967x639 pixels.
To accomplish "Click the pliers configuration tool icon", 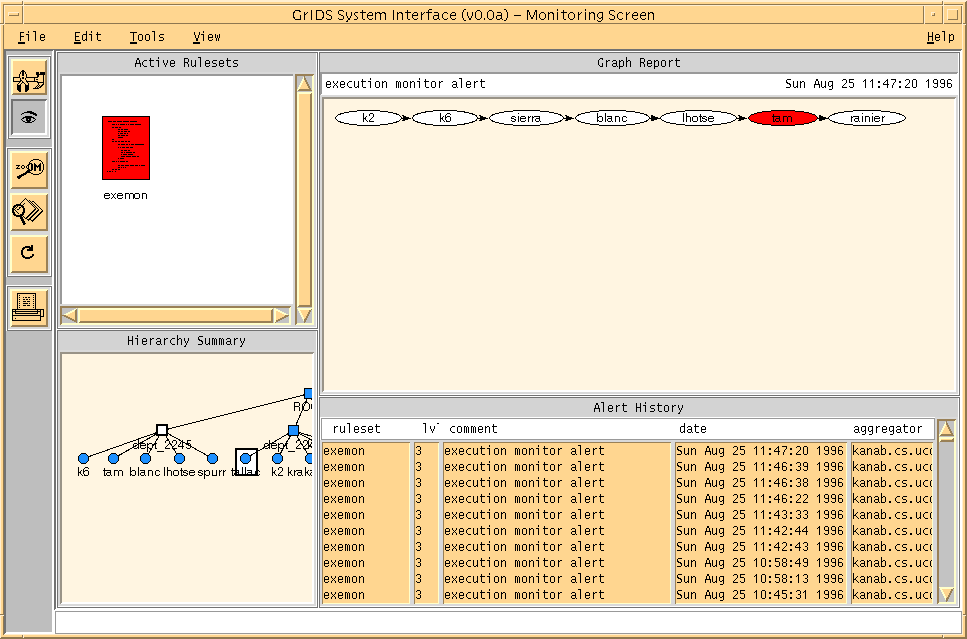I will (x=29, y=77).
